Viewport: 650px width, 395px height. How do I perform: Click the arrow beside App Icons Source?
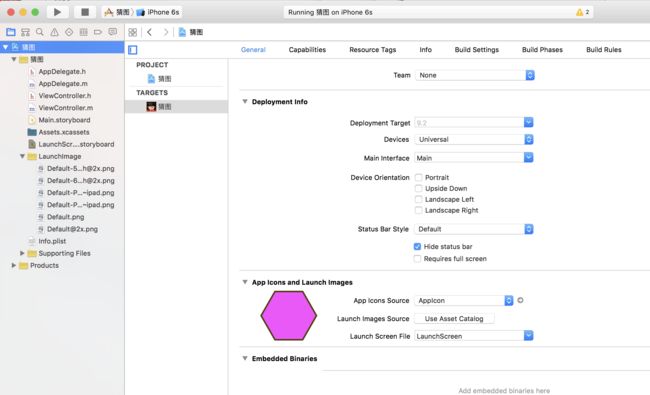[520, 300]
